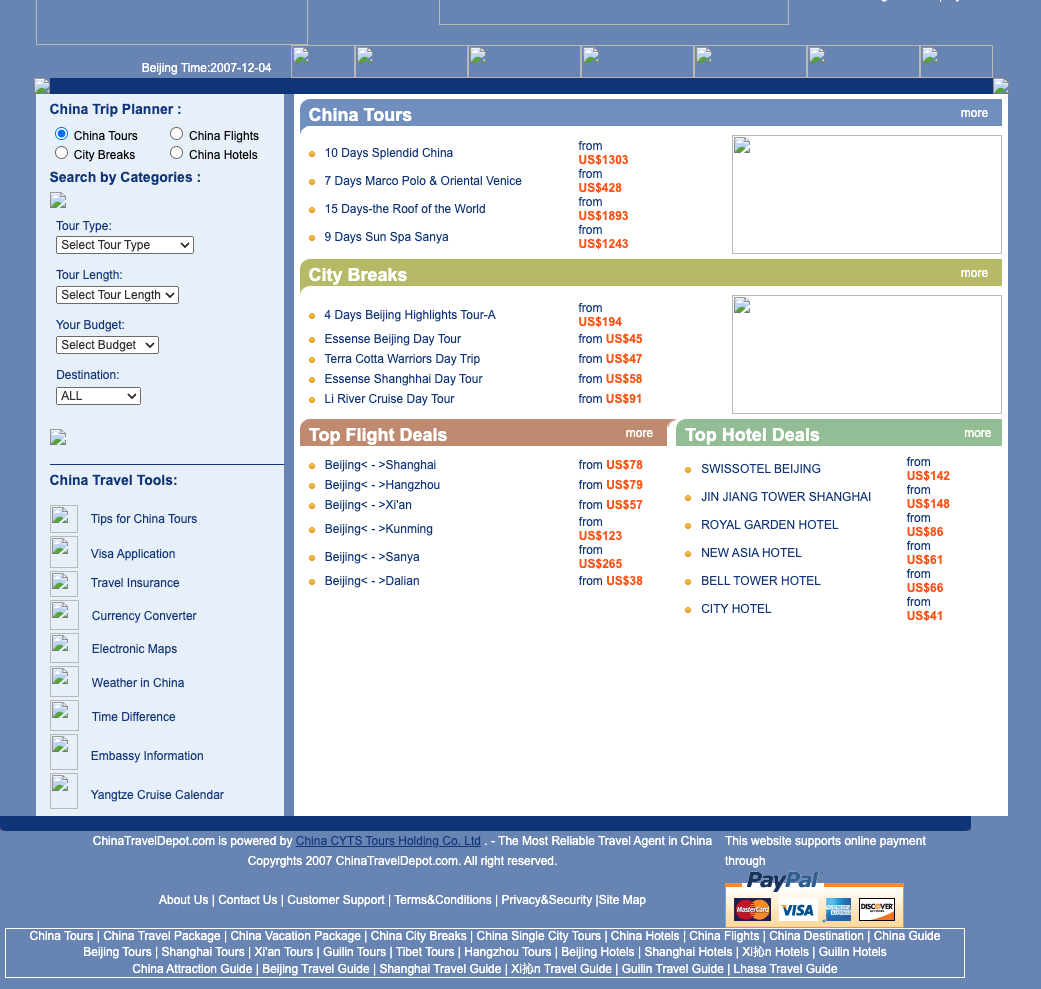The image size is (1041, 989).
Task: Open Beijing to Dalian flight deal
Action: (x=372, y=580)
